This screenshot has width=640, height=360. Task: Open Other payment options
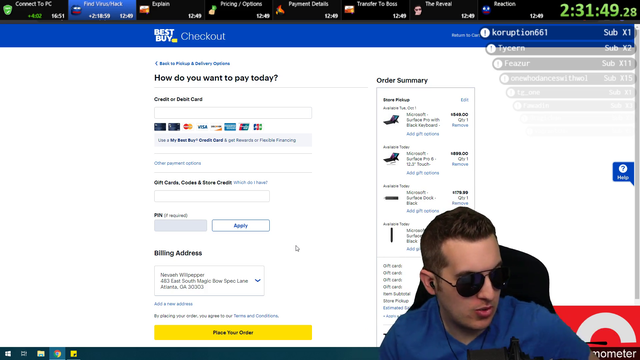(178, 163)
